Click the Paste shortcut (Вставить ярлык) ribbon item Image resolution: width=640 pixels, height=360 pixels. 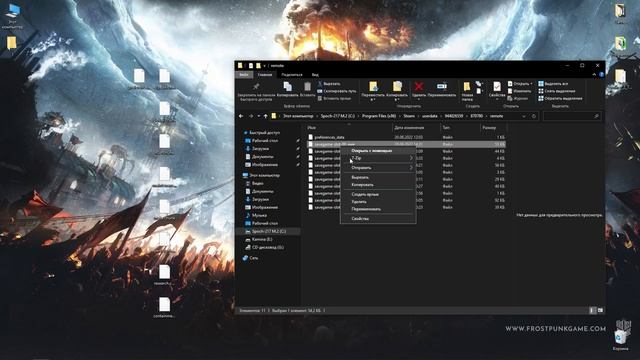(335, 98)
